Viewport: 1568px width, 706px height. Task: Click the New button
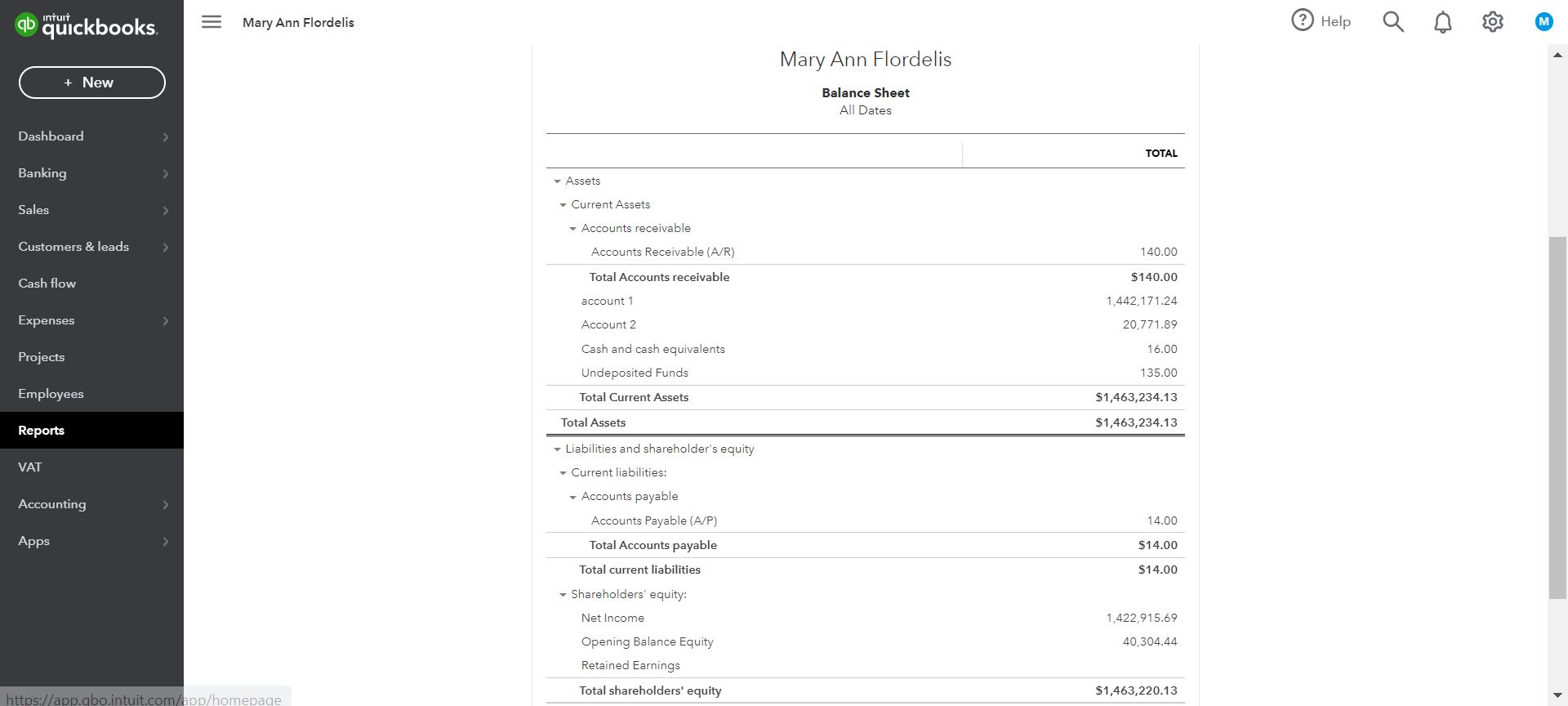click(92, 83)
